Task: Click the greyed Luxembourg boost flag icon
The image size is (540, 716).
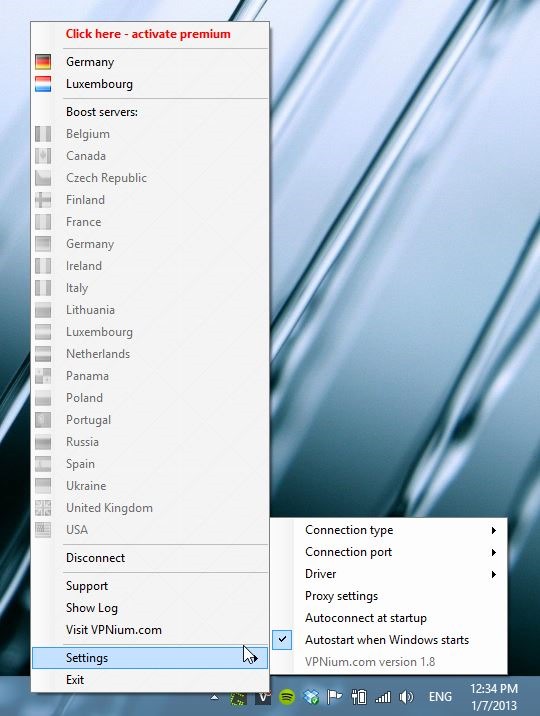Action: [43, 332]
